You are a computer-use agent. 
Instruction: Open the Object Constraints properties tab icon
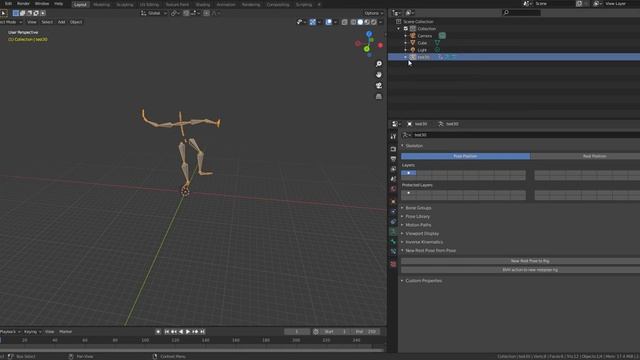[x=393, y=222]
